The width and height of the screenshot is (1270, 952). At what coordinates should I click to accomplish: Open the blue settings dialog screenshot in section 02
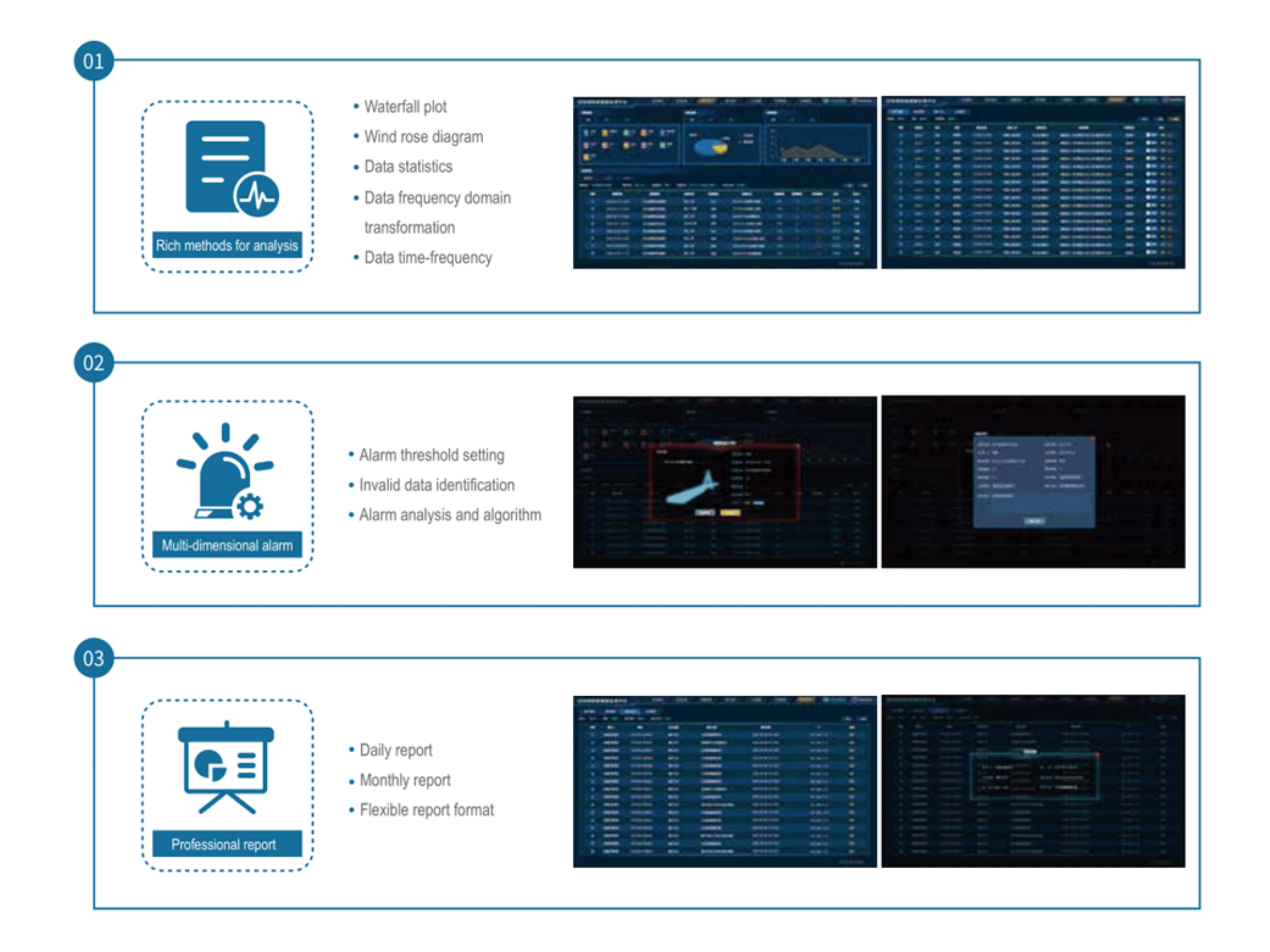[x=1033, y=482]
